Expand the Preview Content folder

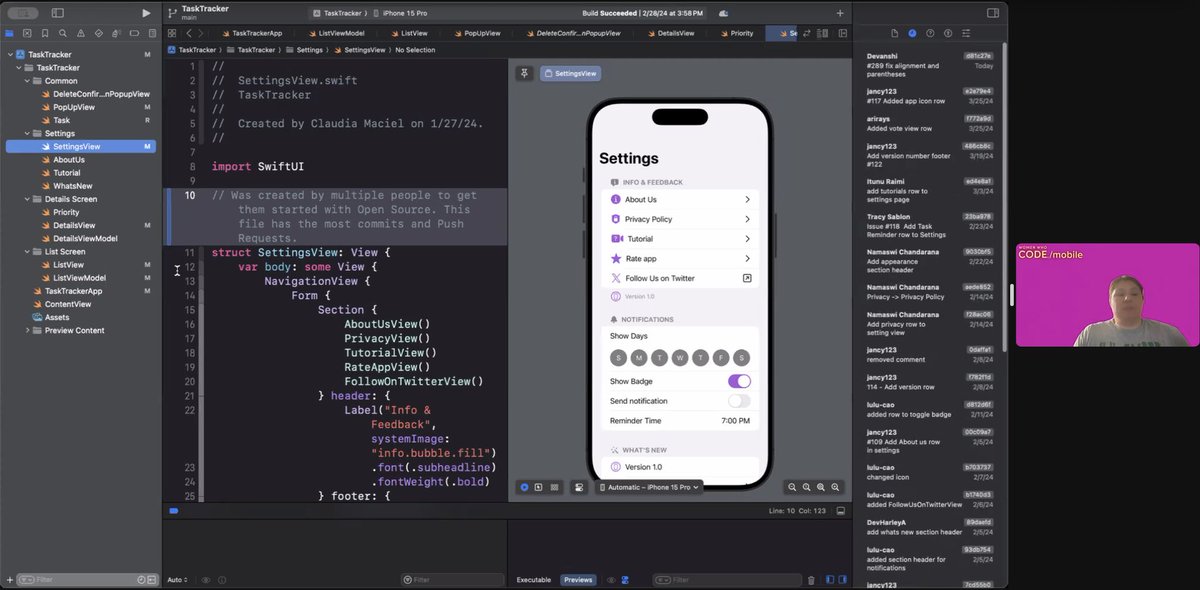pos(25,330)
